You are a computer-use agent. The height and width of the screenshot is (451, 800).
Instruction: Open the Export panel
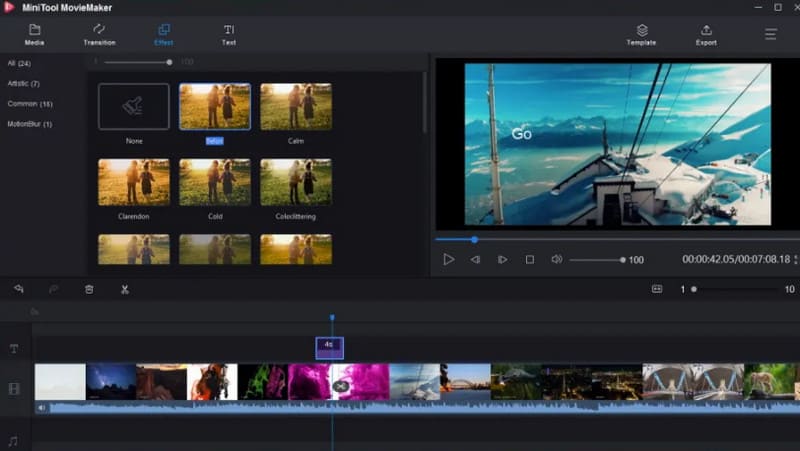click(706, 35)
